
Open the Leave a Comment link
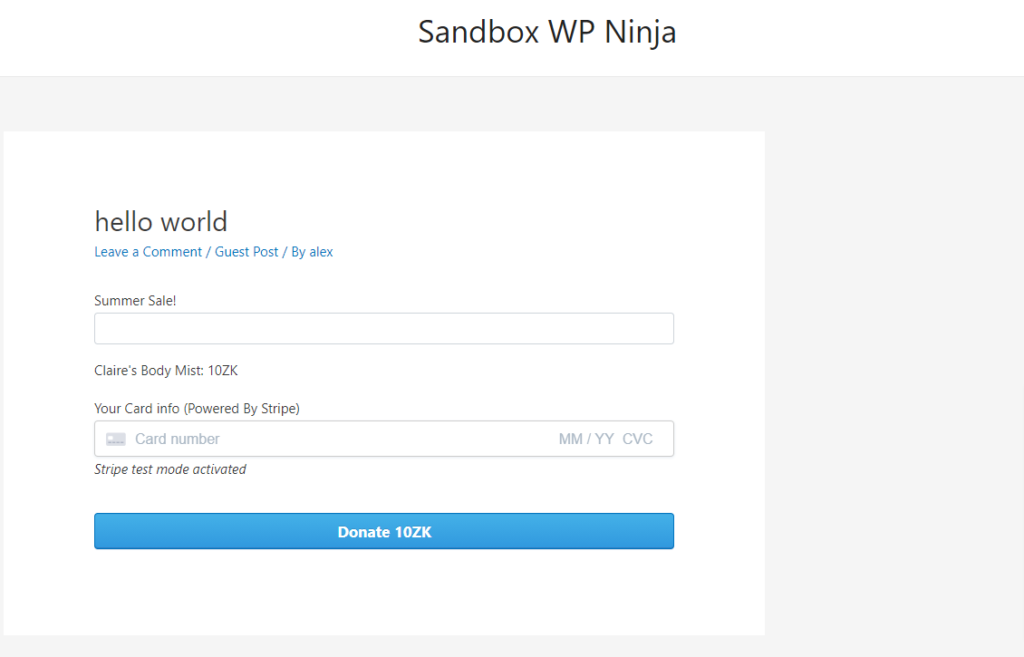[148, 252]
